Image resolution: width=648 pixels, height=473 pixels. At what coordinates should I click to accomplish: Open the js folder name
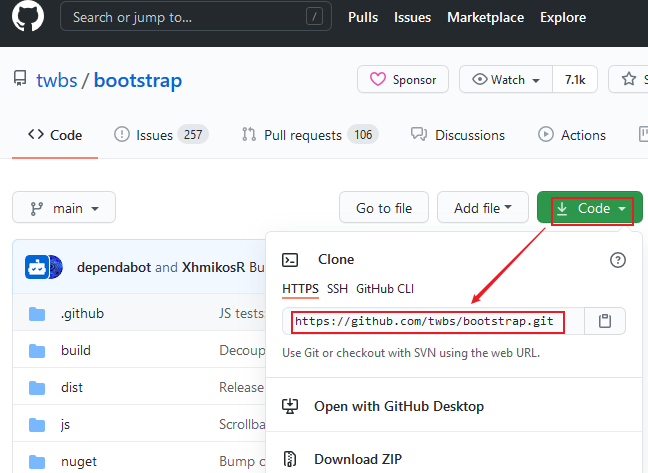click(x=65, y=424)
